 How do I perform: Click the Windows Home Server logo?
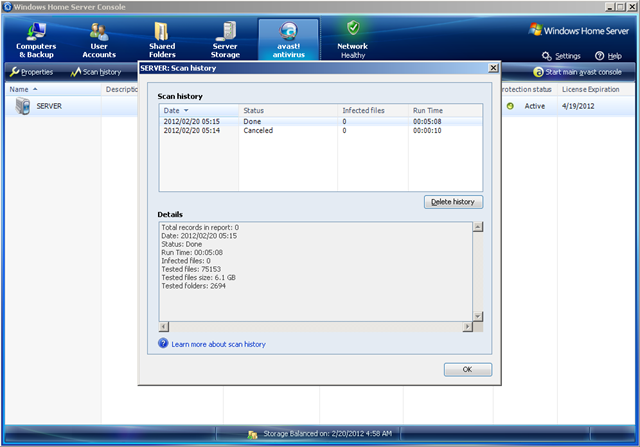579,31
